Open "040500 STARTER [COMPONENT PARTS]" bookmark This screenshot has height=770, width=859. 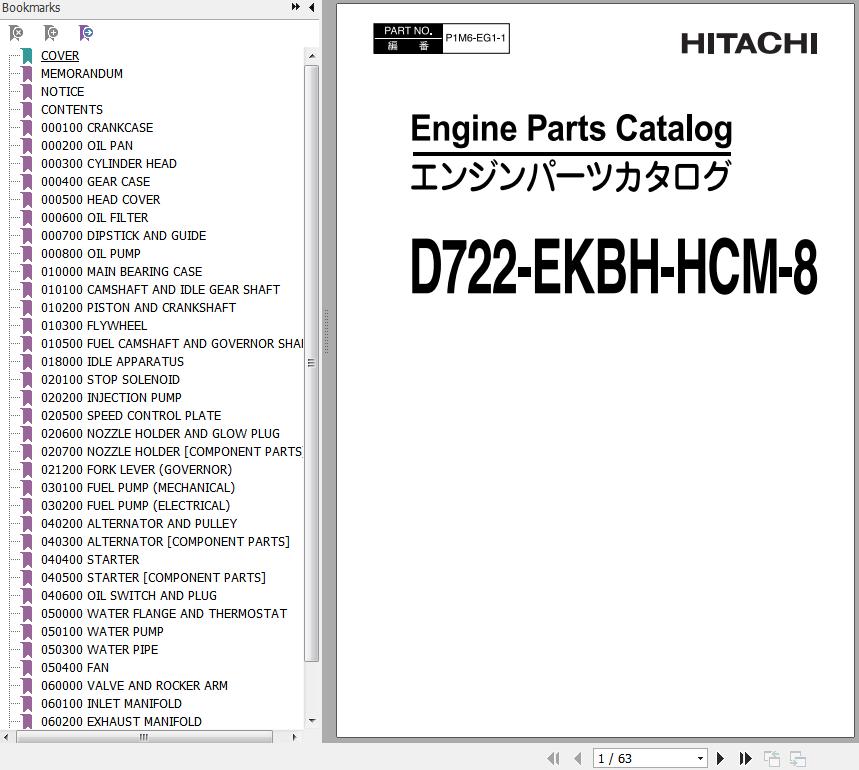tap(153, 578)
